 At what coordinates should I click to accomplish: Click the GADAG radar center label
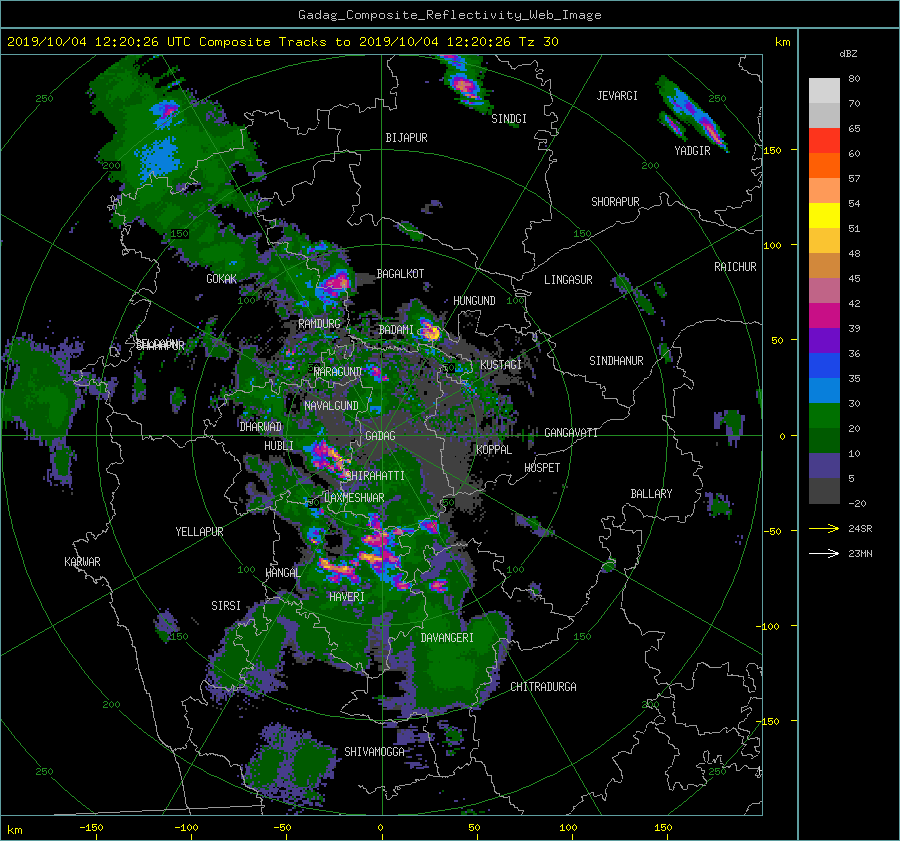(x=380, y=436)
